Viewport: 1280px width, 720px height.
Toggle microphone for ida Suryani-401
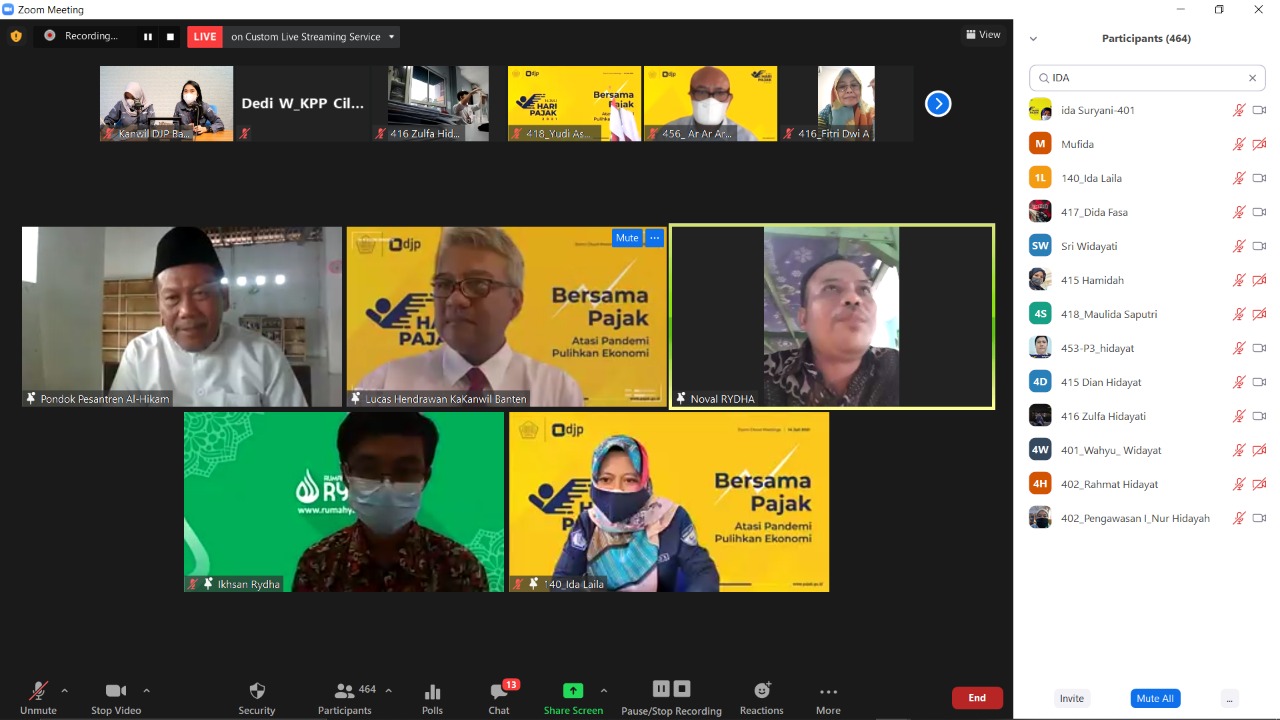(1239, 110)
